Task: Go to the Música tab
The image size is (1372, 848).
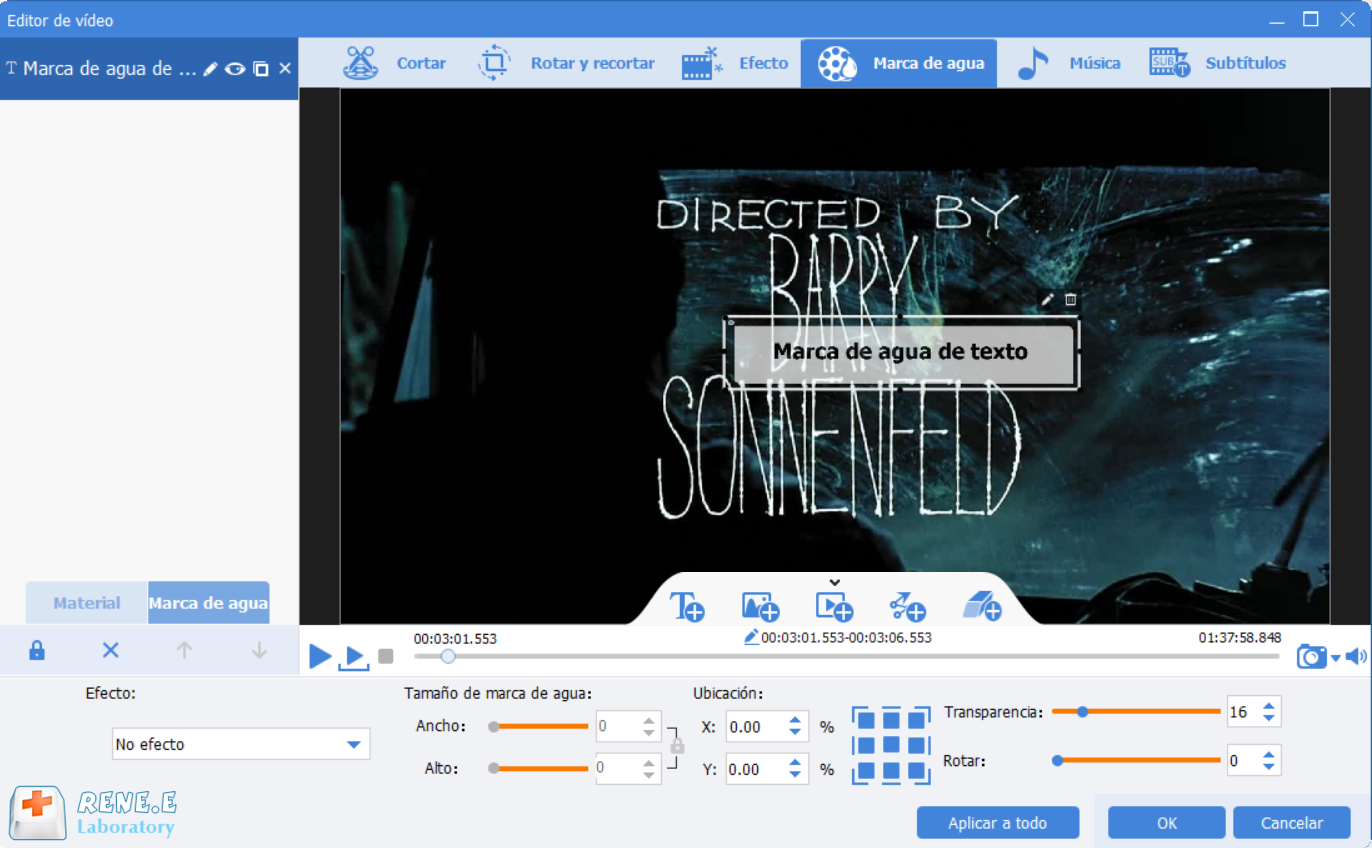Action: coord(1068,63)
